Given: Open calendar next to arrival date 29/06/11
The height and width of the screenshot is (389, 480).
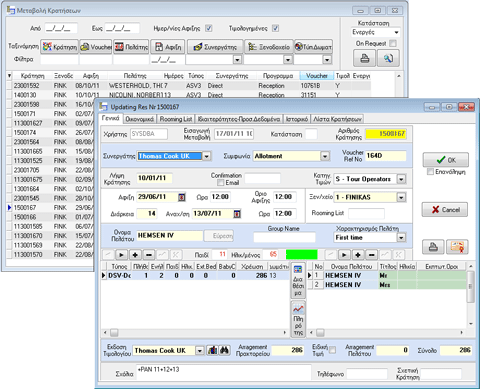Looking at the screenshot, I should coord(182,197).
